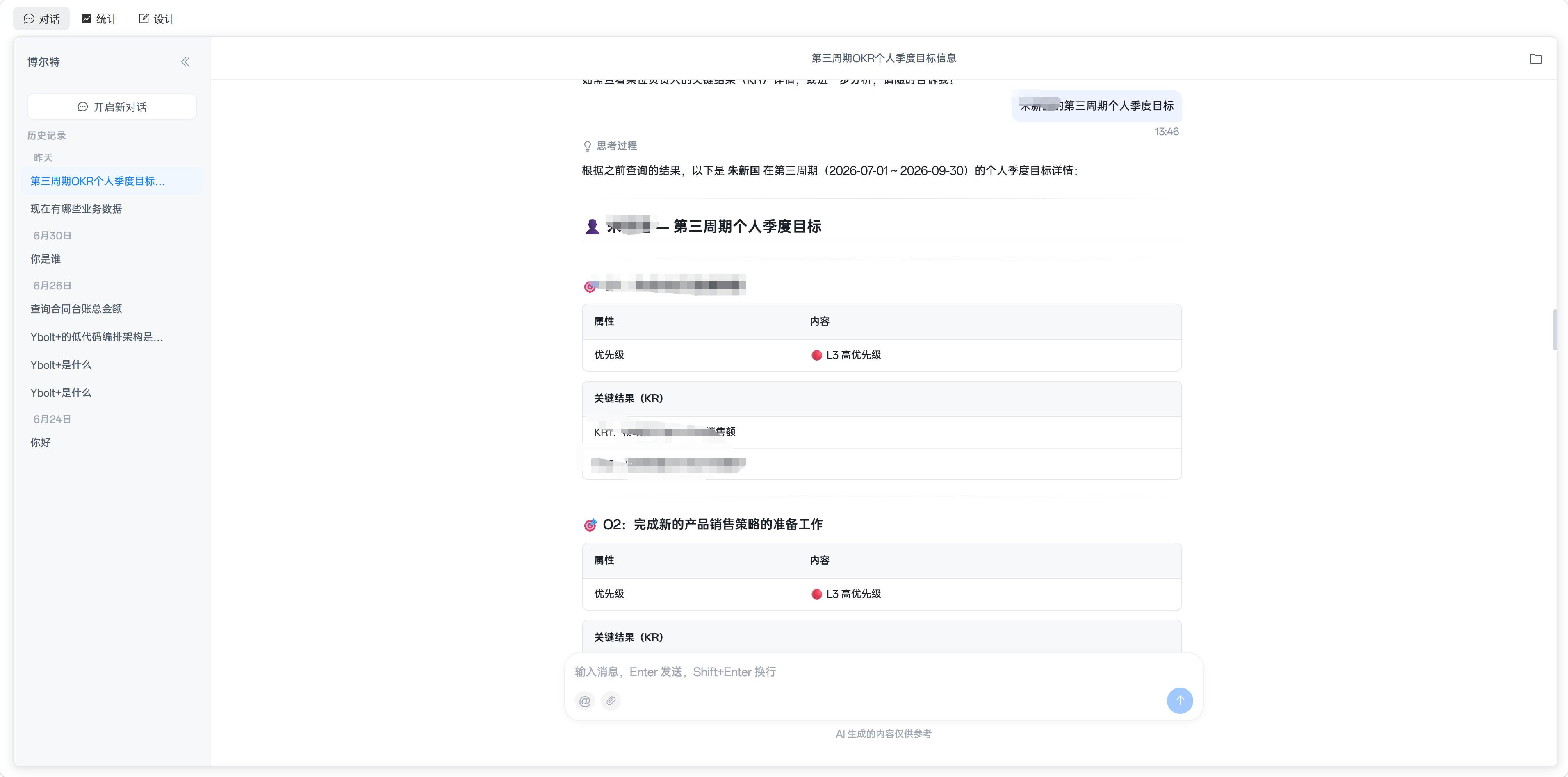The width and height of the screenshot is (1568, 777).
Task: Click the AI 生成的内容仅供参考 notice
Action: (883, 734)
